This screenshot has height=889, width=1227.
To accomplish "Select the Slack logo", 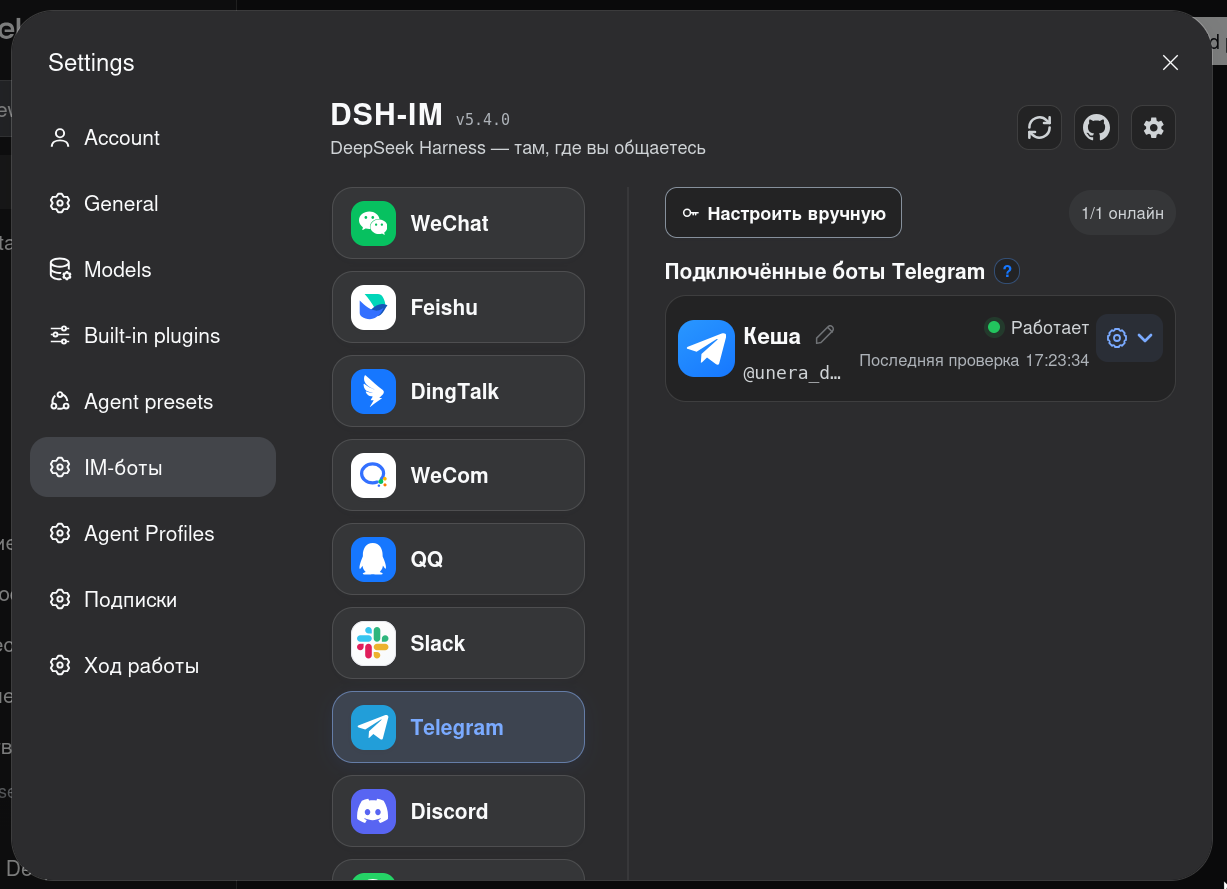I will tap(373, 643).
